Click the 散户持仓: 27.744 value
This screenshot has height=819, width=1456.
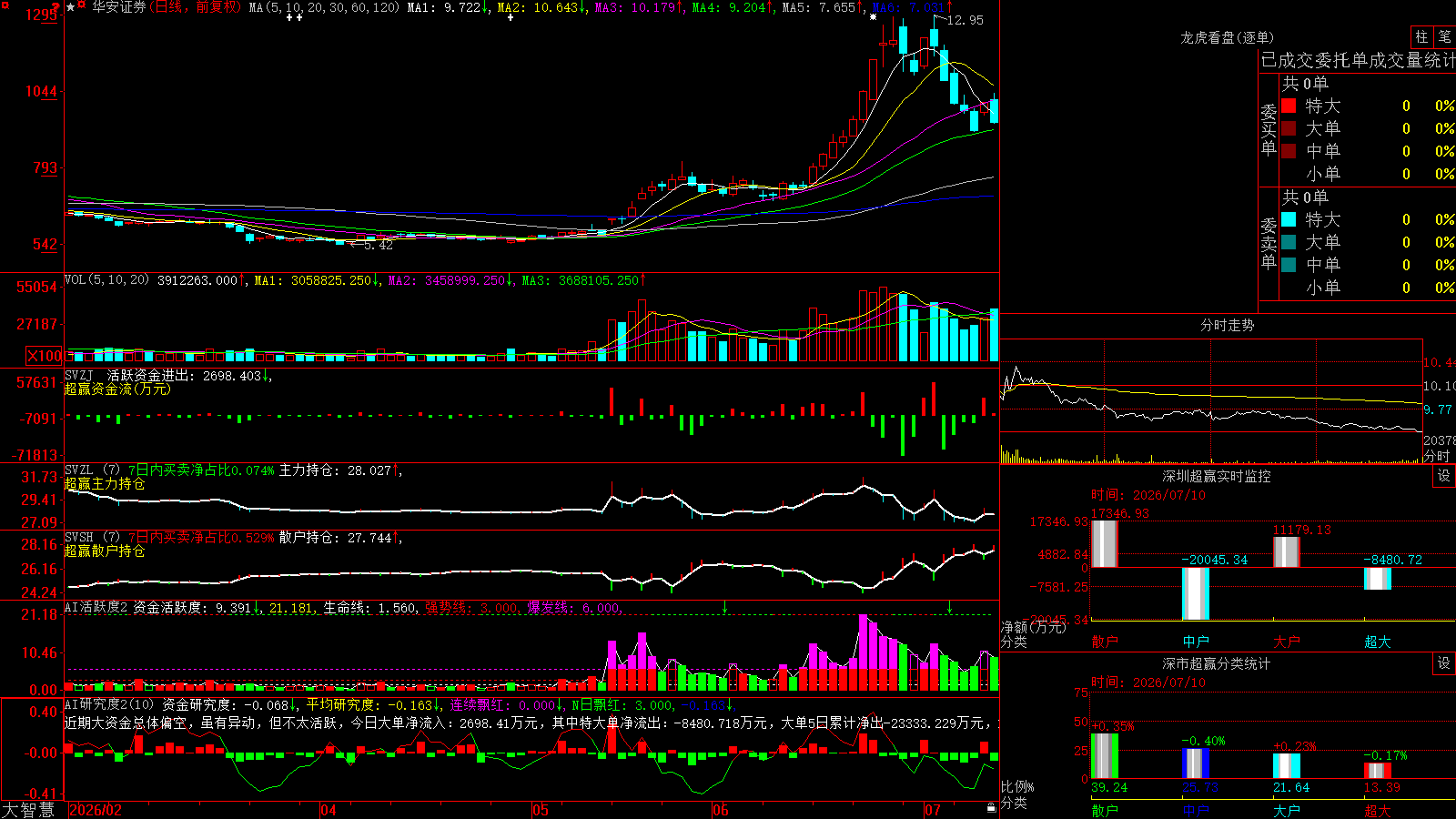[337, 538]
